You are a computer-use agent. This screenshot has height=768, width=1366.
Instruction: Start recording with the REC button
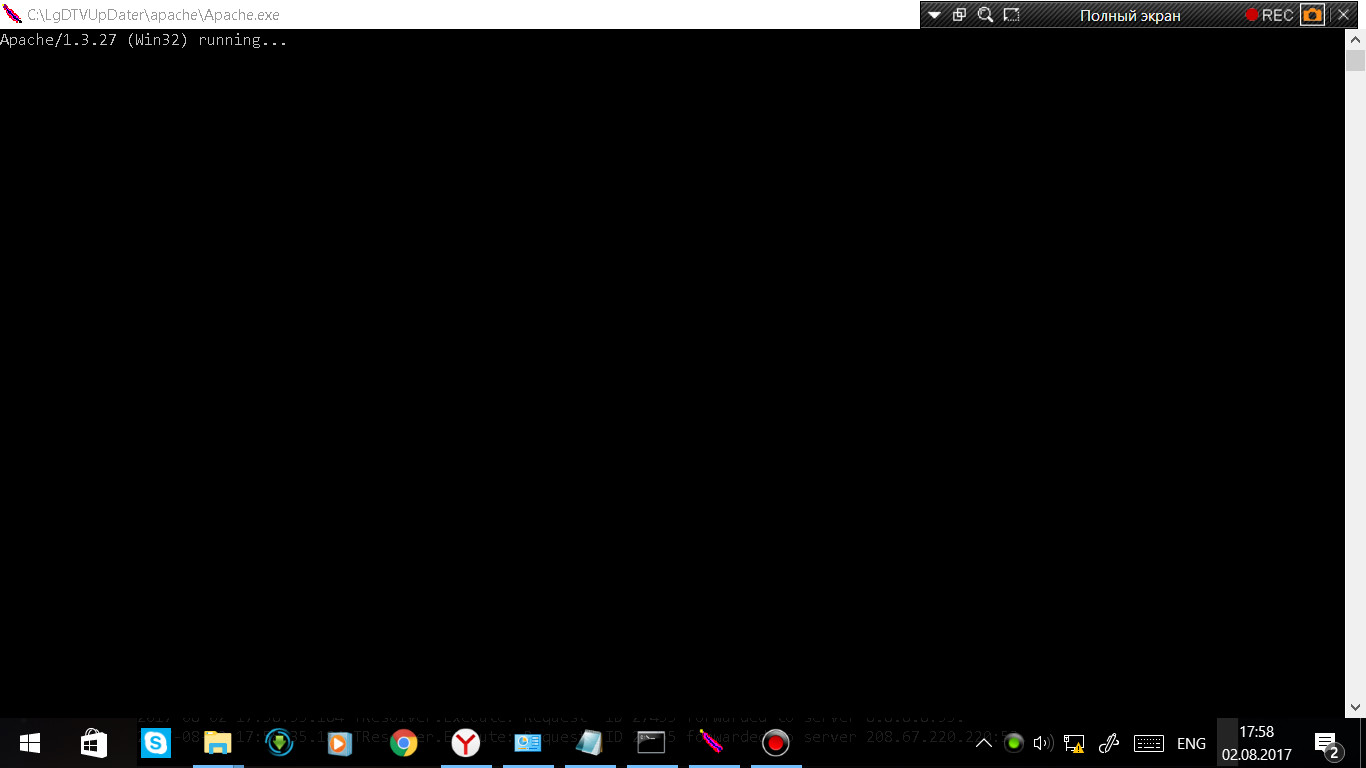1269,15
